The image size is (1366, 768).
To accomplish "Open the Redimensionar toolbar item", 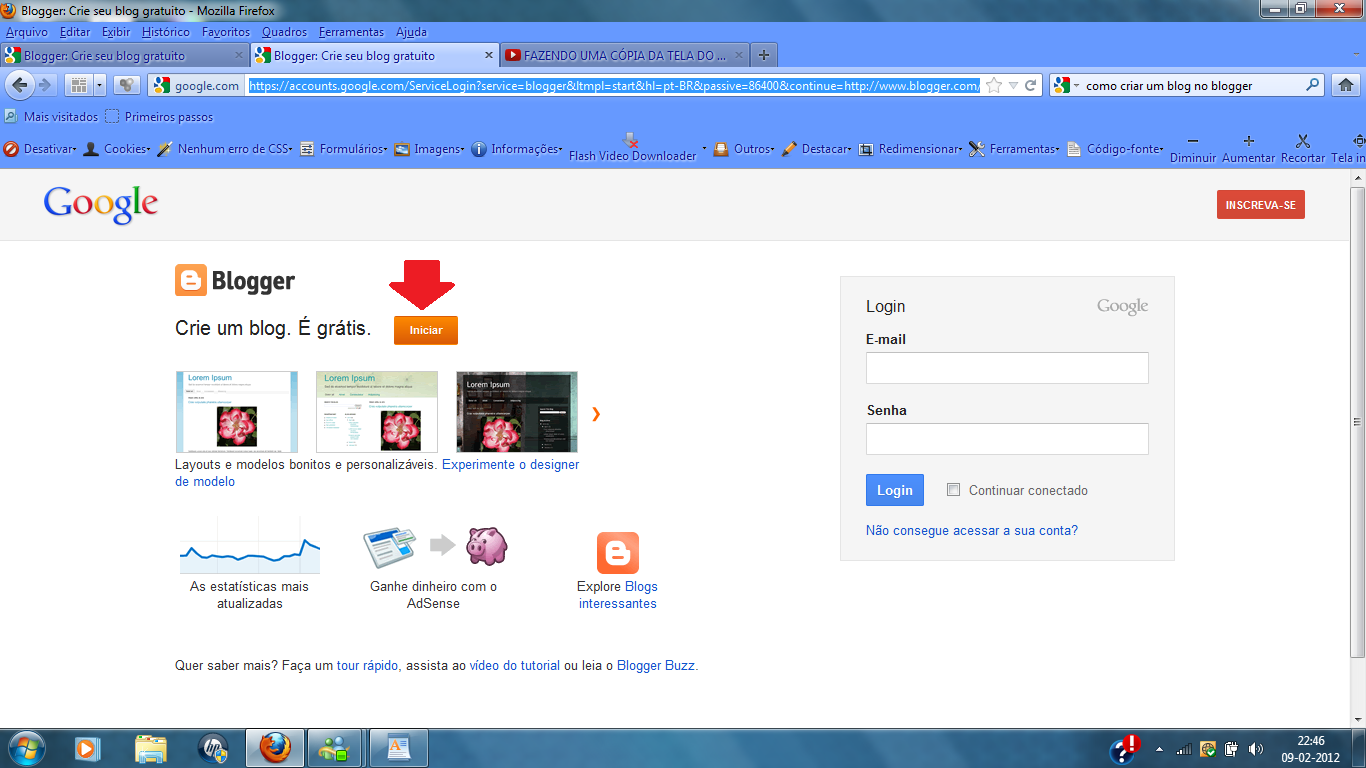I will point(910,149).
